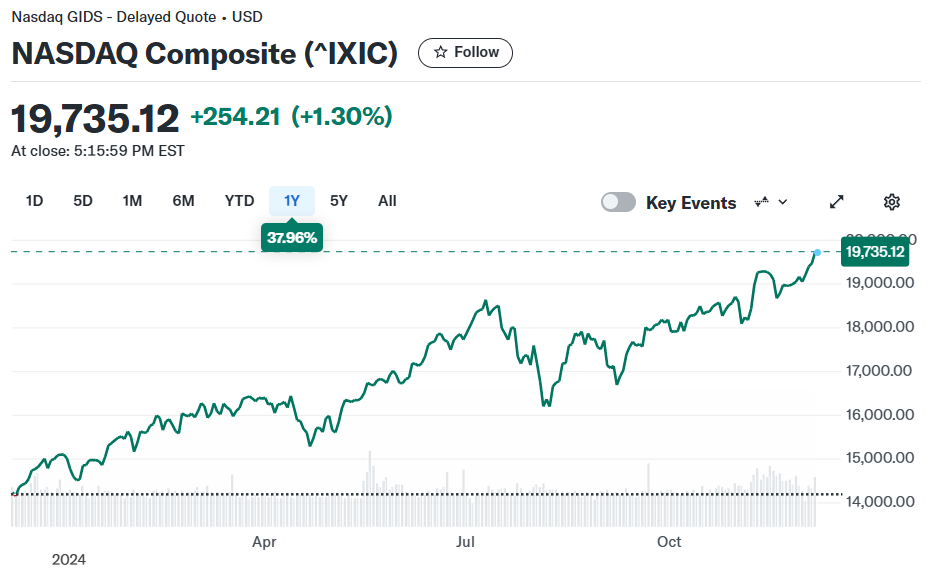Click the 19,735.12 current price label on axis
Viewport: 928px width, 573px height.
coord(875,252)
